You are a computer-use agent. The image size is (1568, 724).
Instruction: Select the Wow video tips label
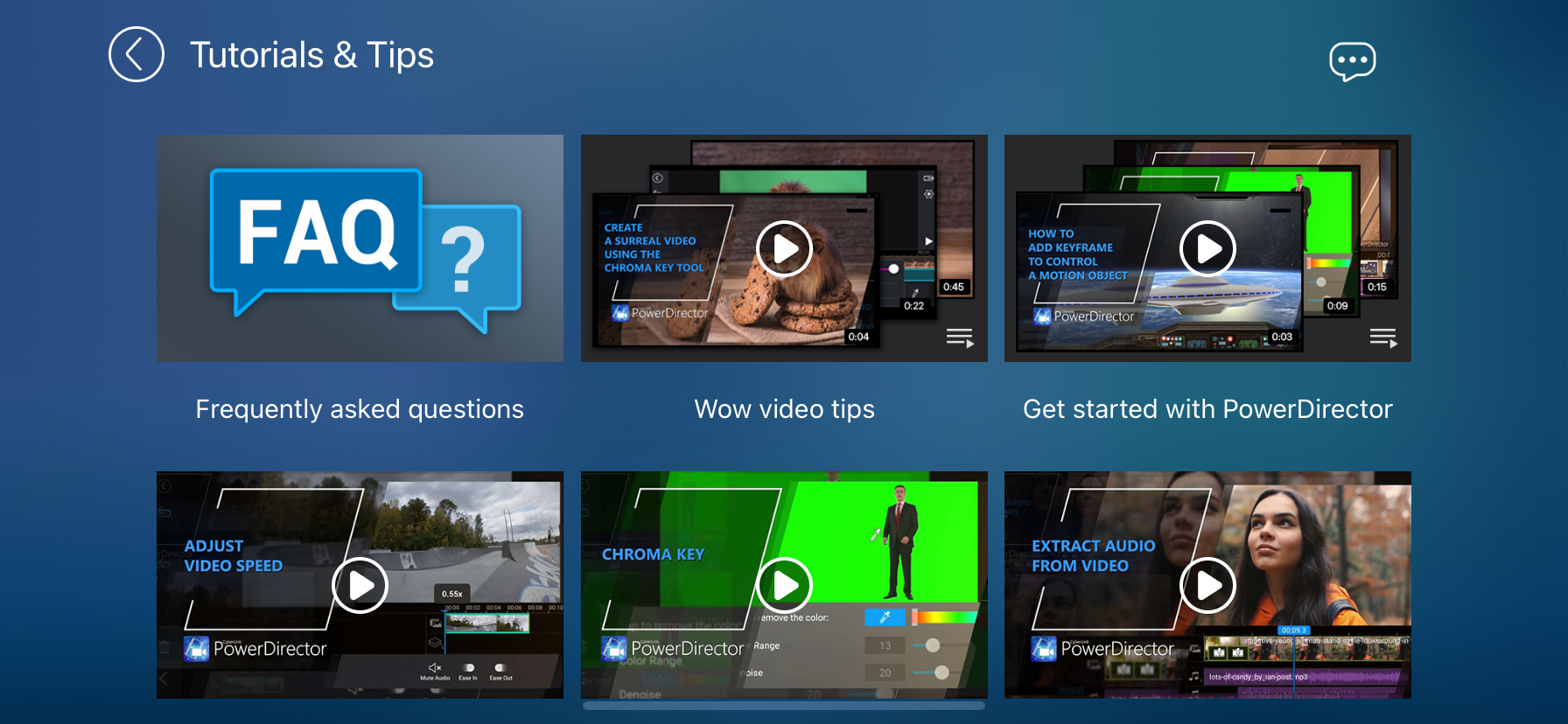pos(785,409)
